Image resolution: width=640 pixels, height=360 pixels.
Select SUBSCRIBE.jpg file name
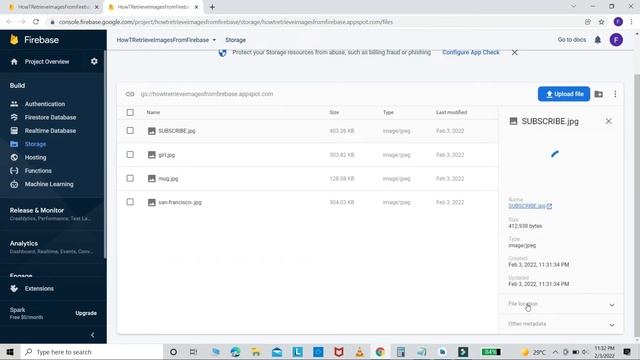pos(177,131)
